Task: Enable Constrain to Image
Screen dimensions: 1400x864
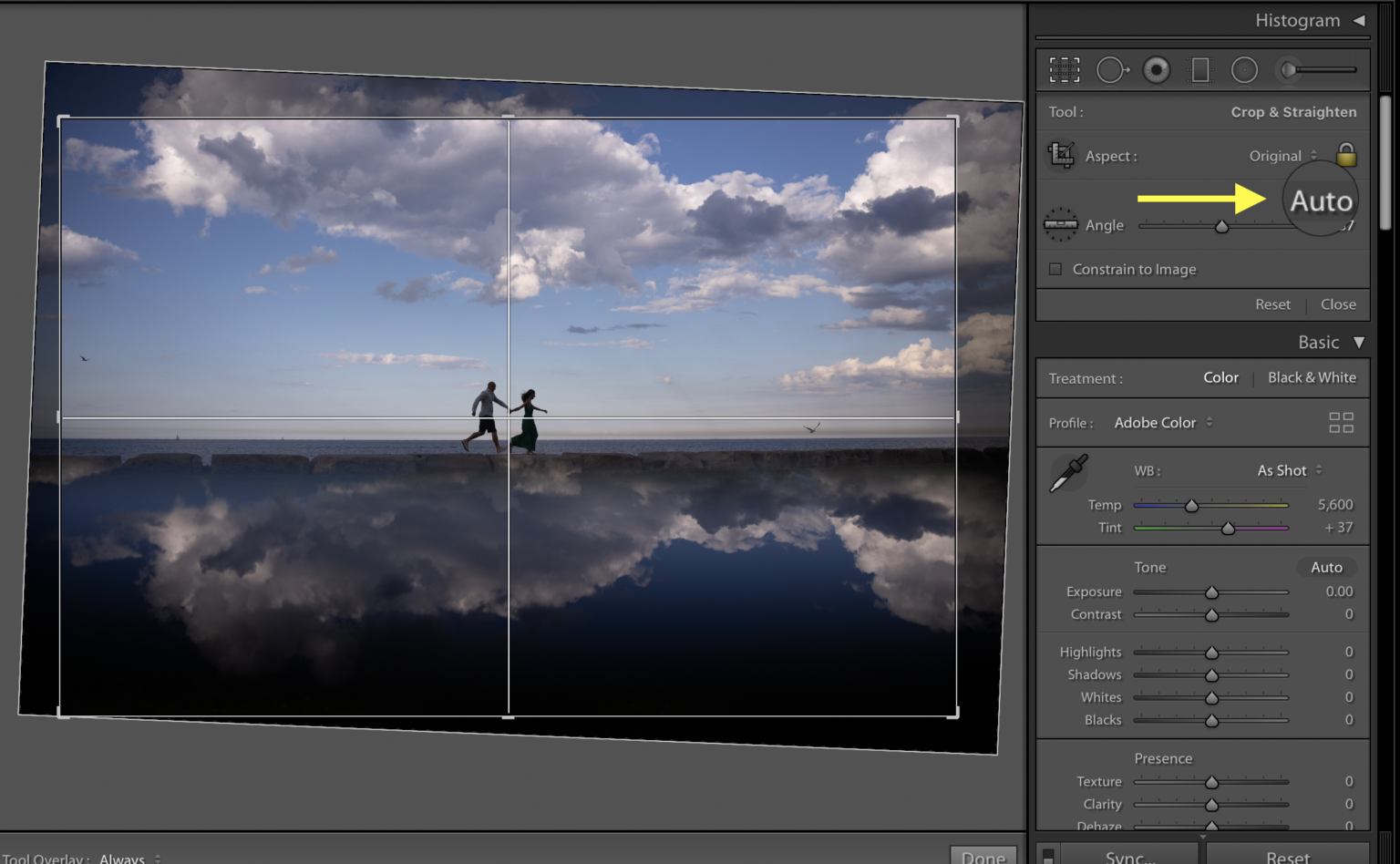Action: coord(1055,269)
